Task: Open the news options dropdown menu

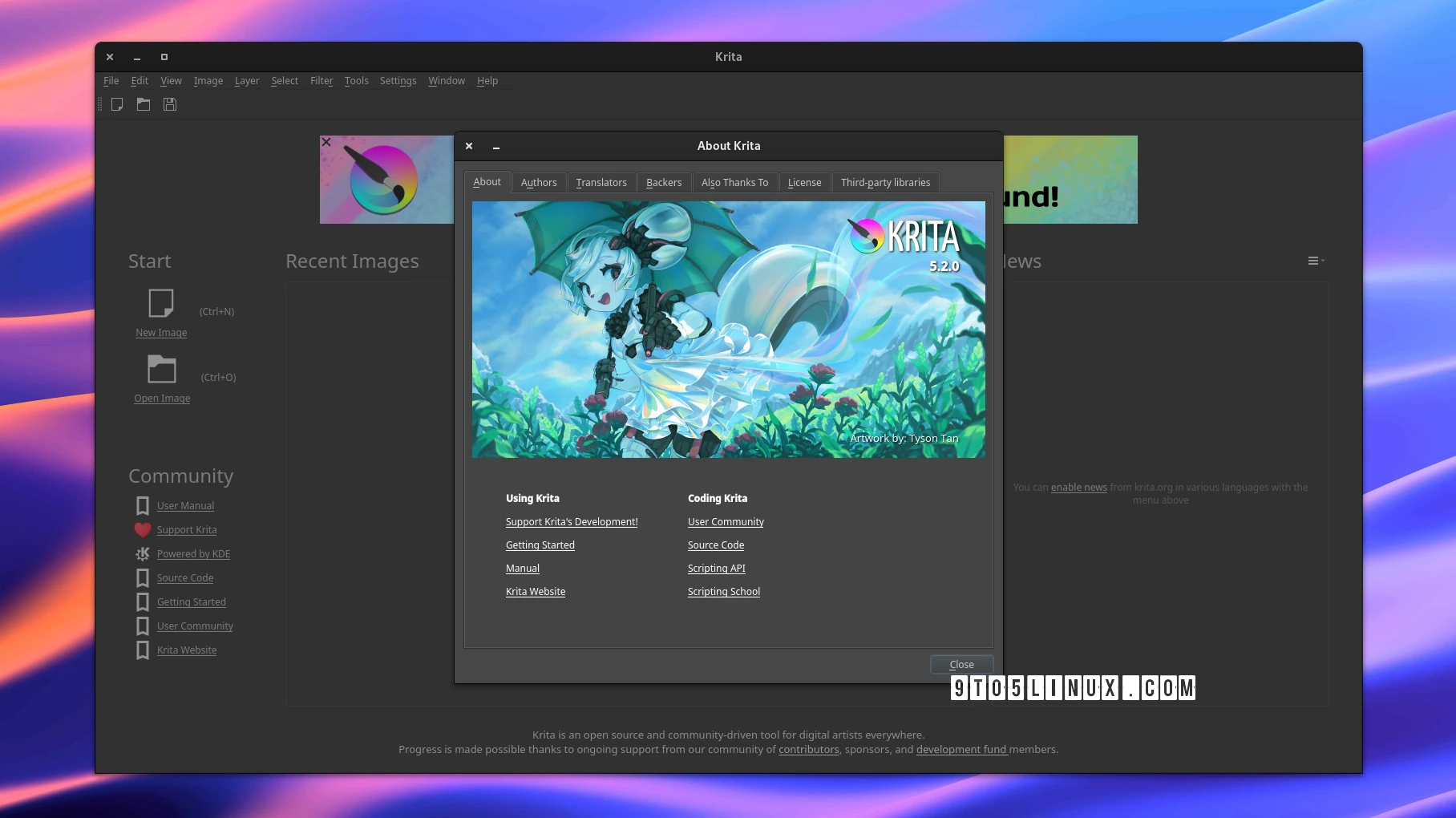Action: [1315, 260]
